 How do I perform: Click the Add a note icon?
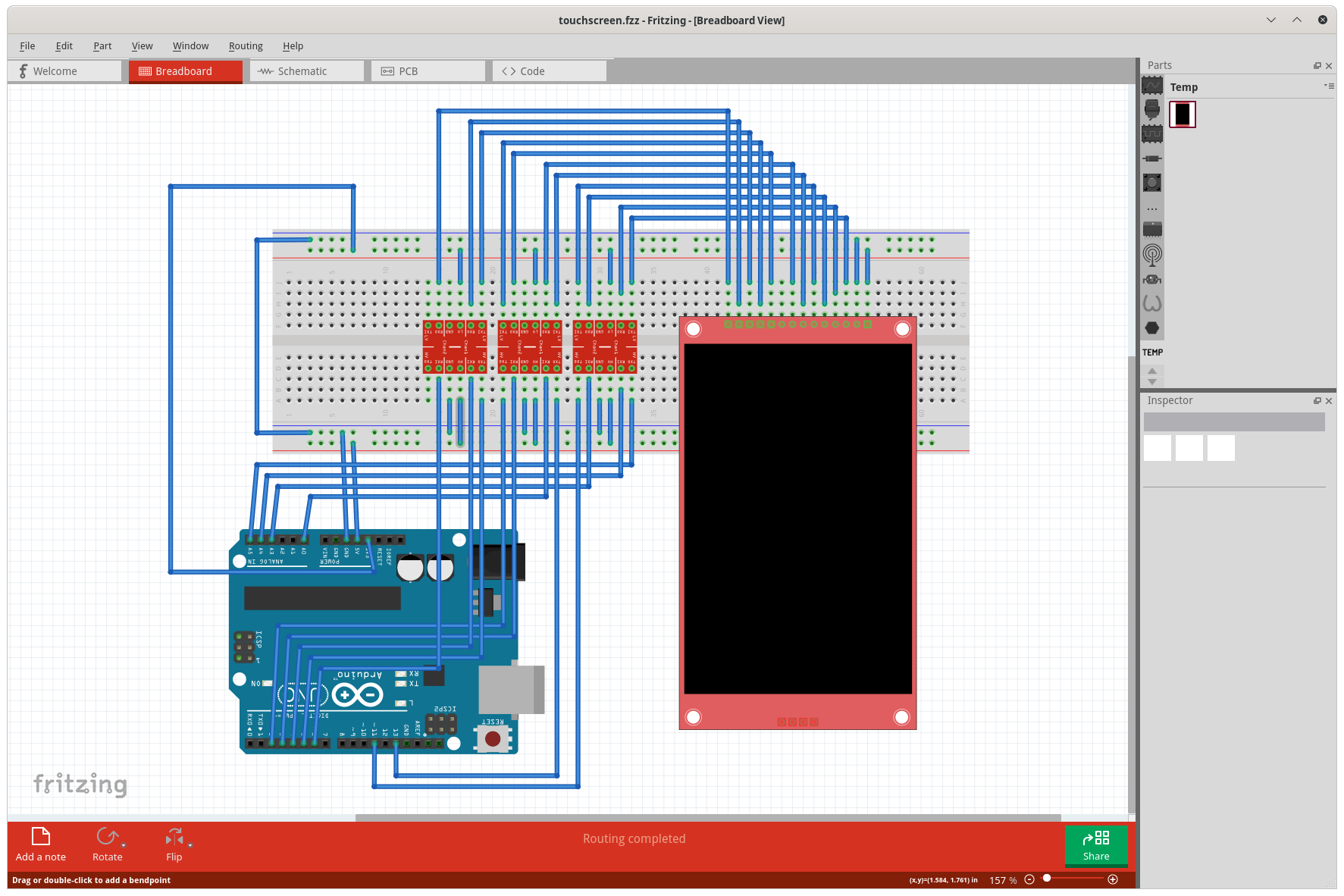tap(41, 837)
